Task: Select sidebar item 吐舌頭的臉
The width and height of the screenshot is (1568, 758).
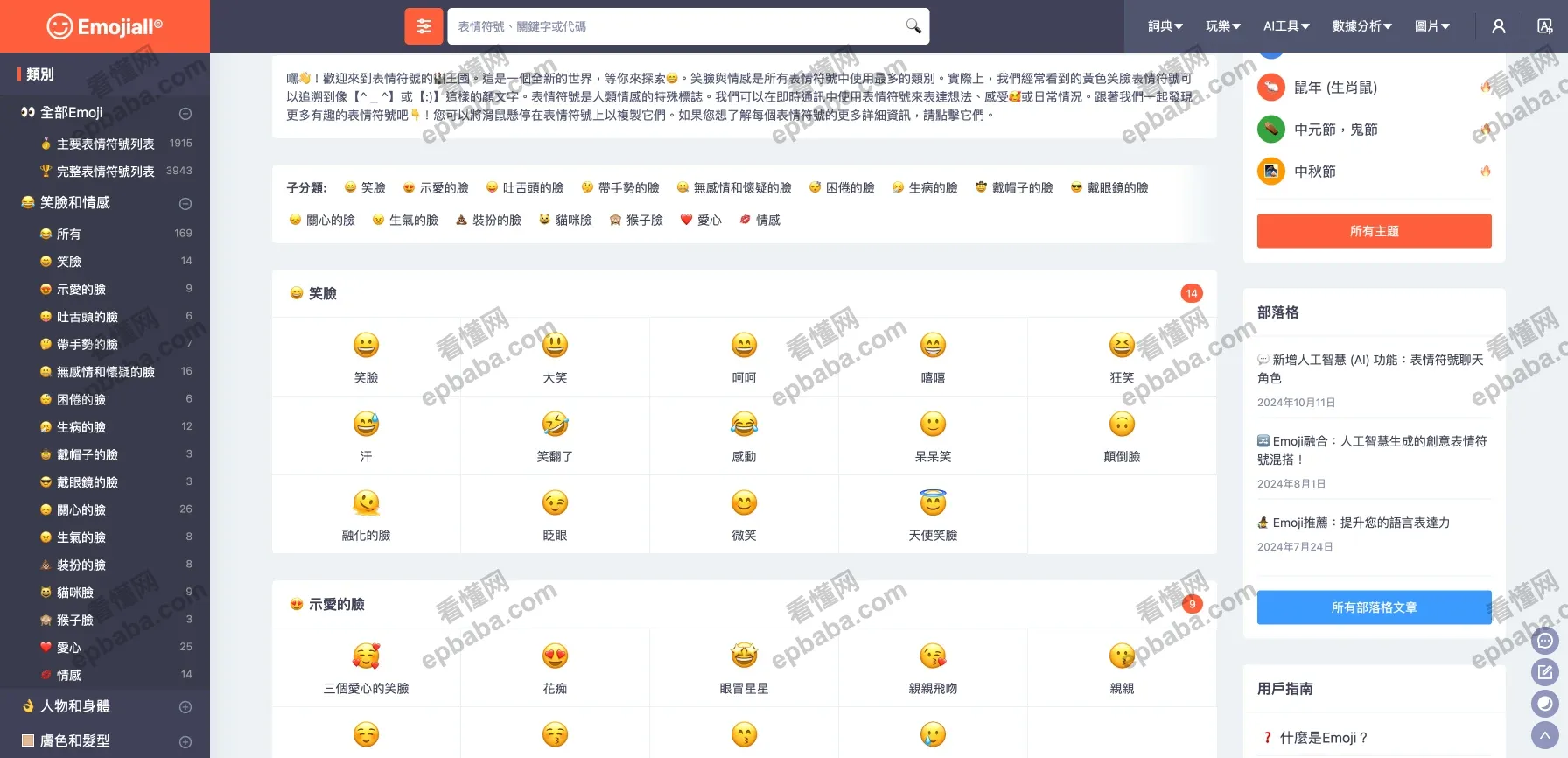Action: [x=87, y=317]
